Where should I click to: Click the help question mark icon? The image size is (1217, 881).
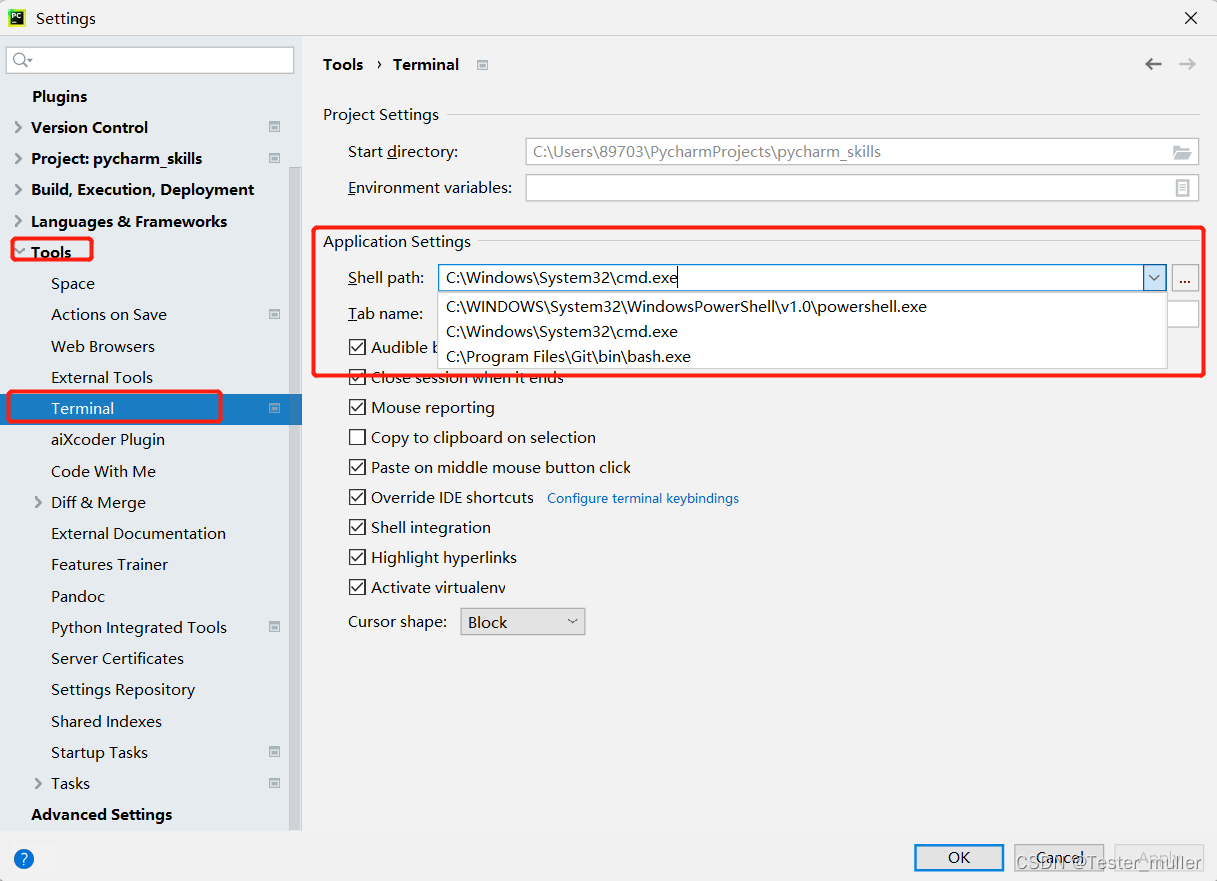(x=24, y=858)
